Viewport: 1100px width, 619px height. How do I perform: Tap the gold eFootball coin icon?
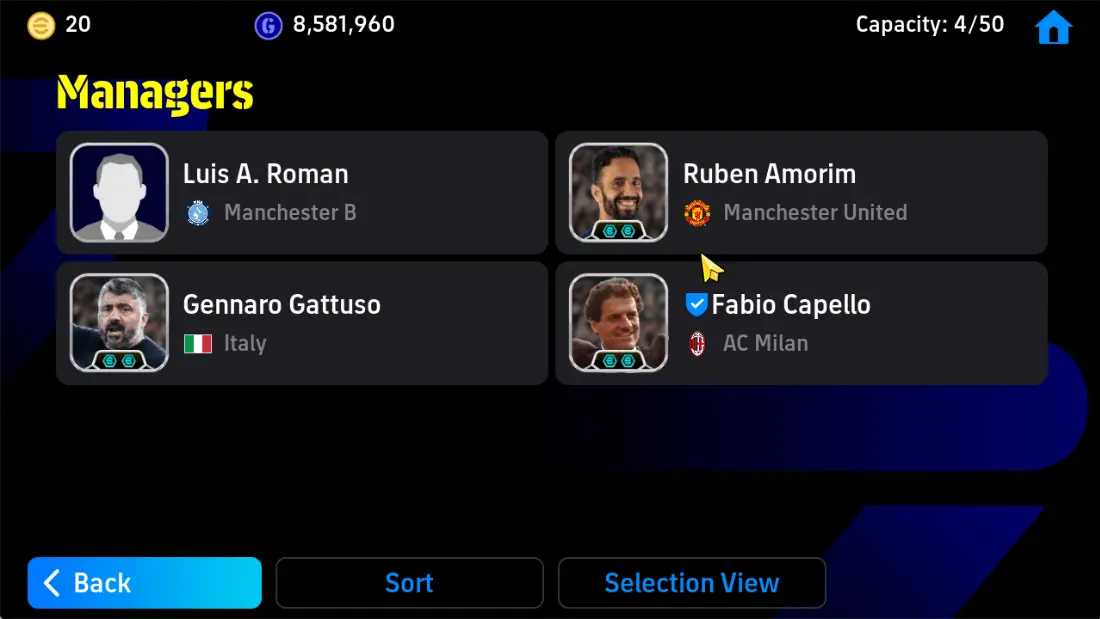tap(41, 26)
